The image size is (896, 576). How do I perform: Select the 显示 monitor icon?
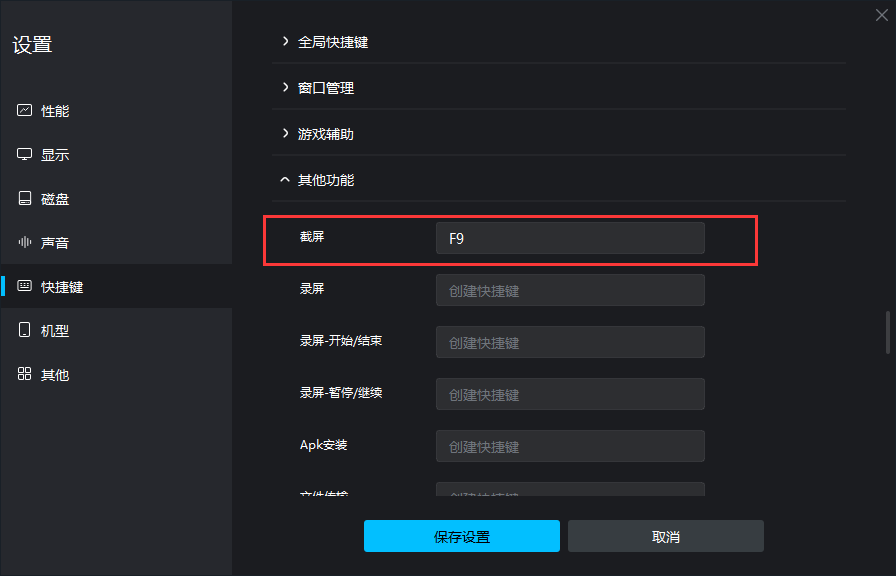pyautogui.click(x=24, y=154)
